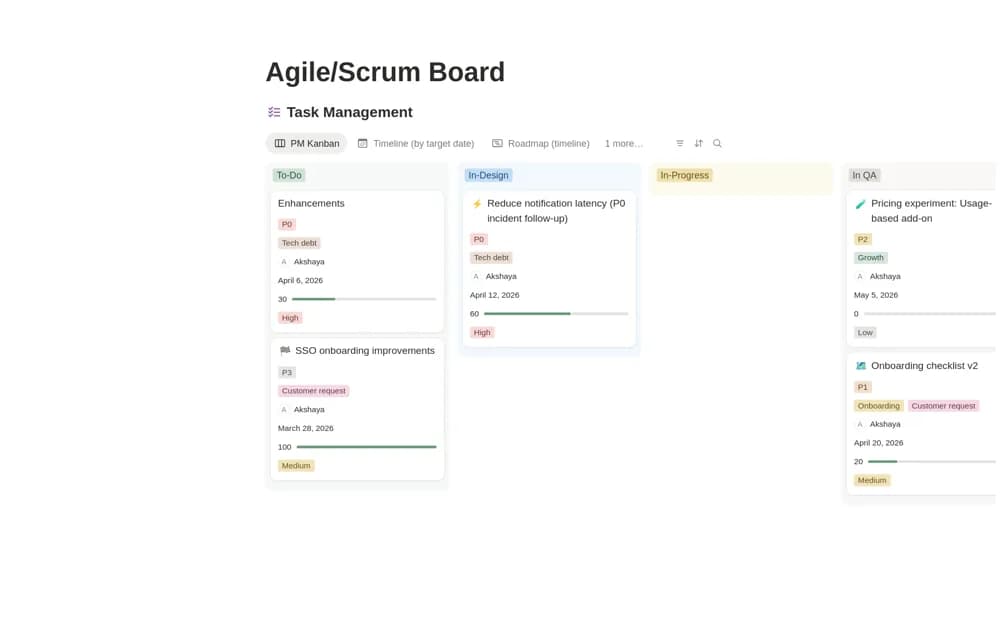Expand the '1 more…' views menu
This screenshot has height=624, width=1000.
pos(624,144)
